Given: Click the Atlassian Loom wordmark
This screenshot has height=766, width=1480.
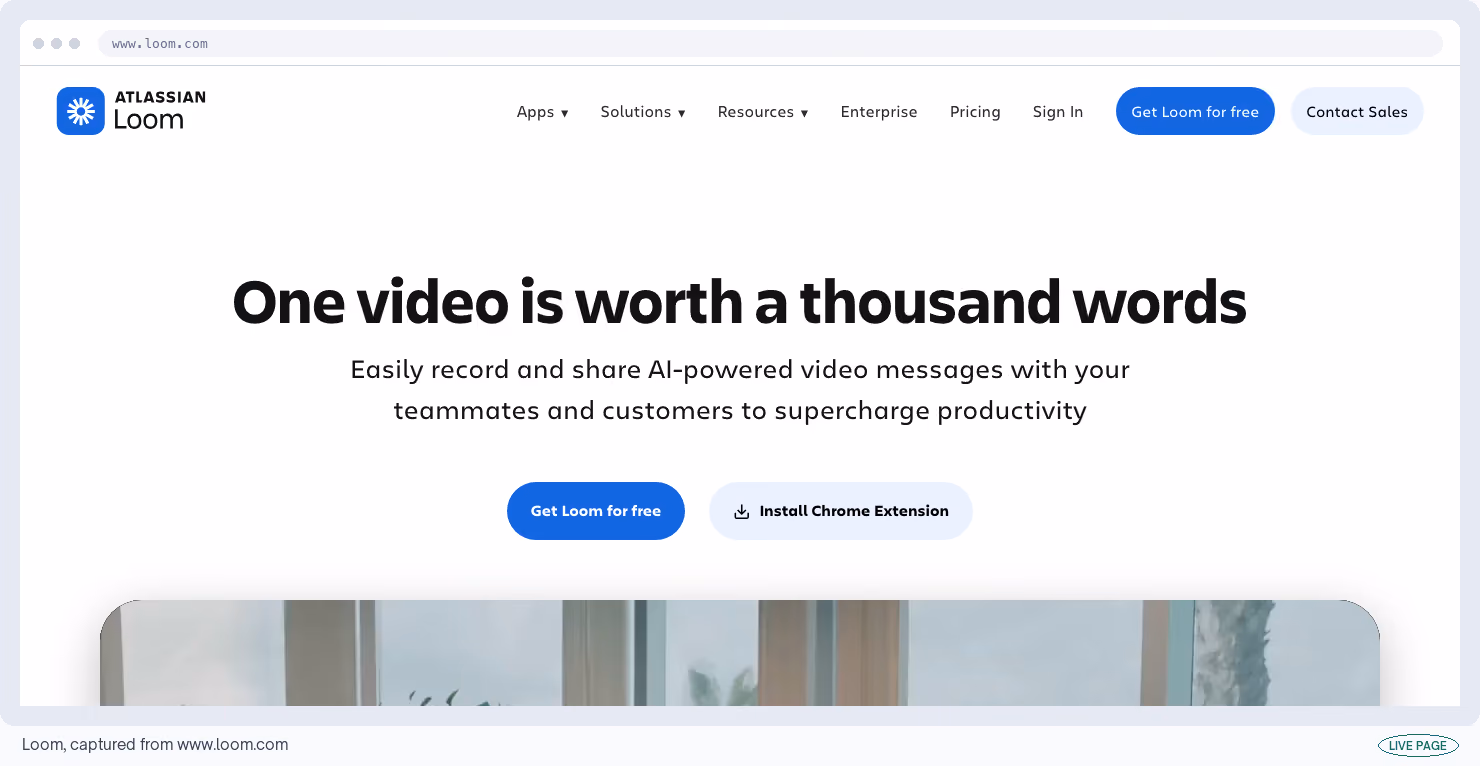Looking at the screenshot, I should pos(160,111).
